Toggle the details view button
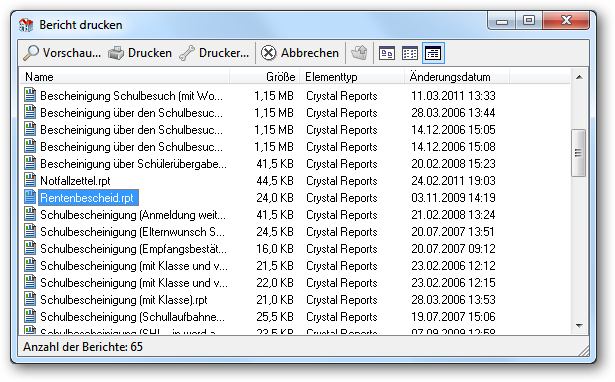 click(x=433, y=53)
